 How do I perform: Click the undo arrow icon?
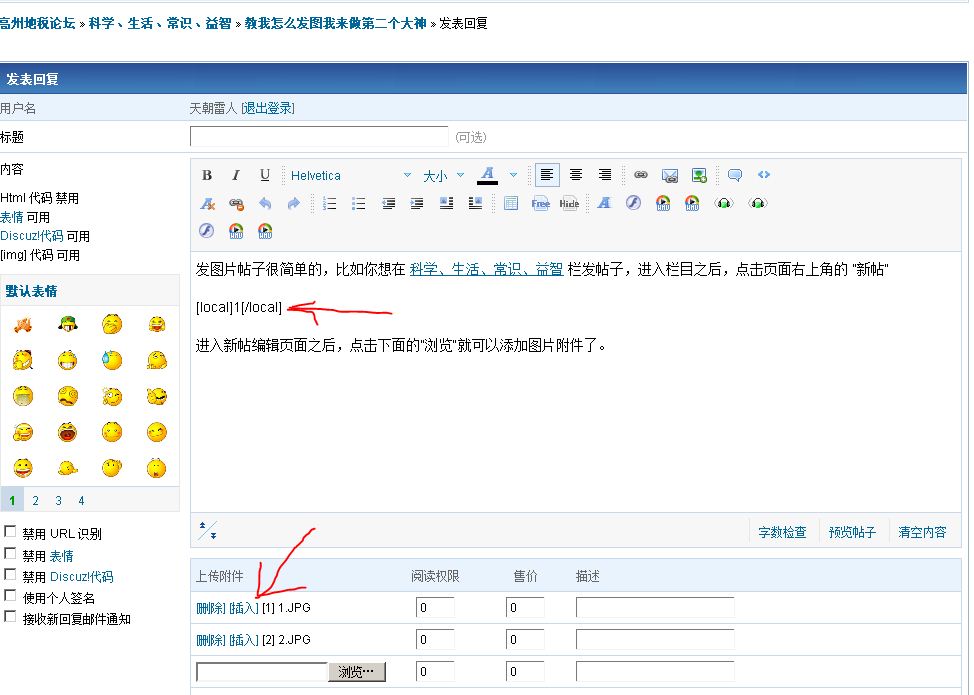tap(265, 203)
